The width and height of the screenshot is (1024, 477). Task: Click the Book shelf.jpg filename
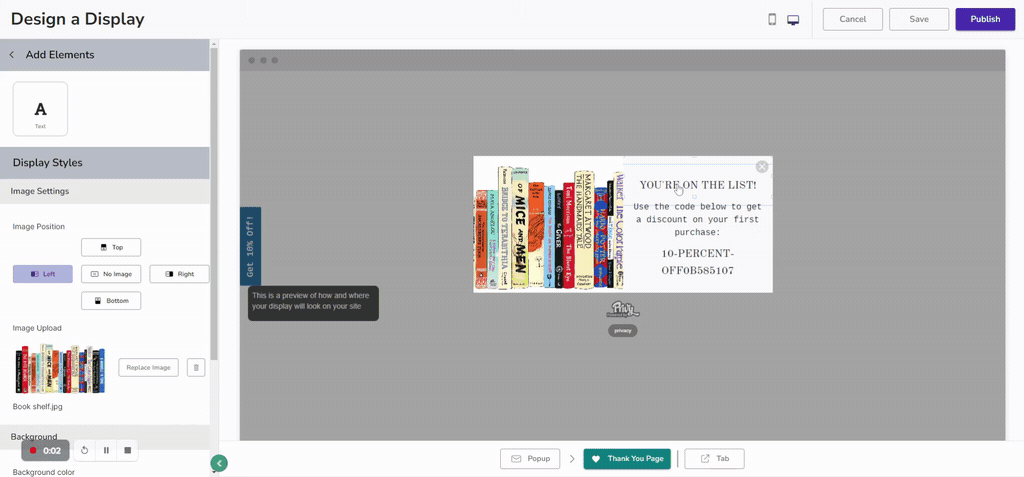[x=38, y=406]
